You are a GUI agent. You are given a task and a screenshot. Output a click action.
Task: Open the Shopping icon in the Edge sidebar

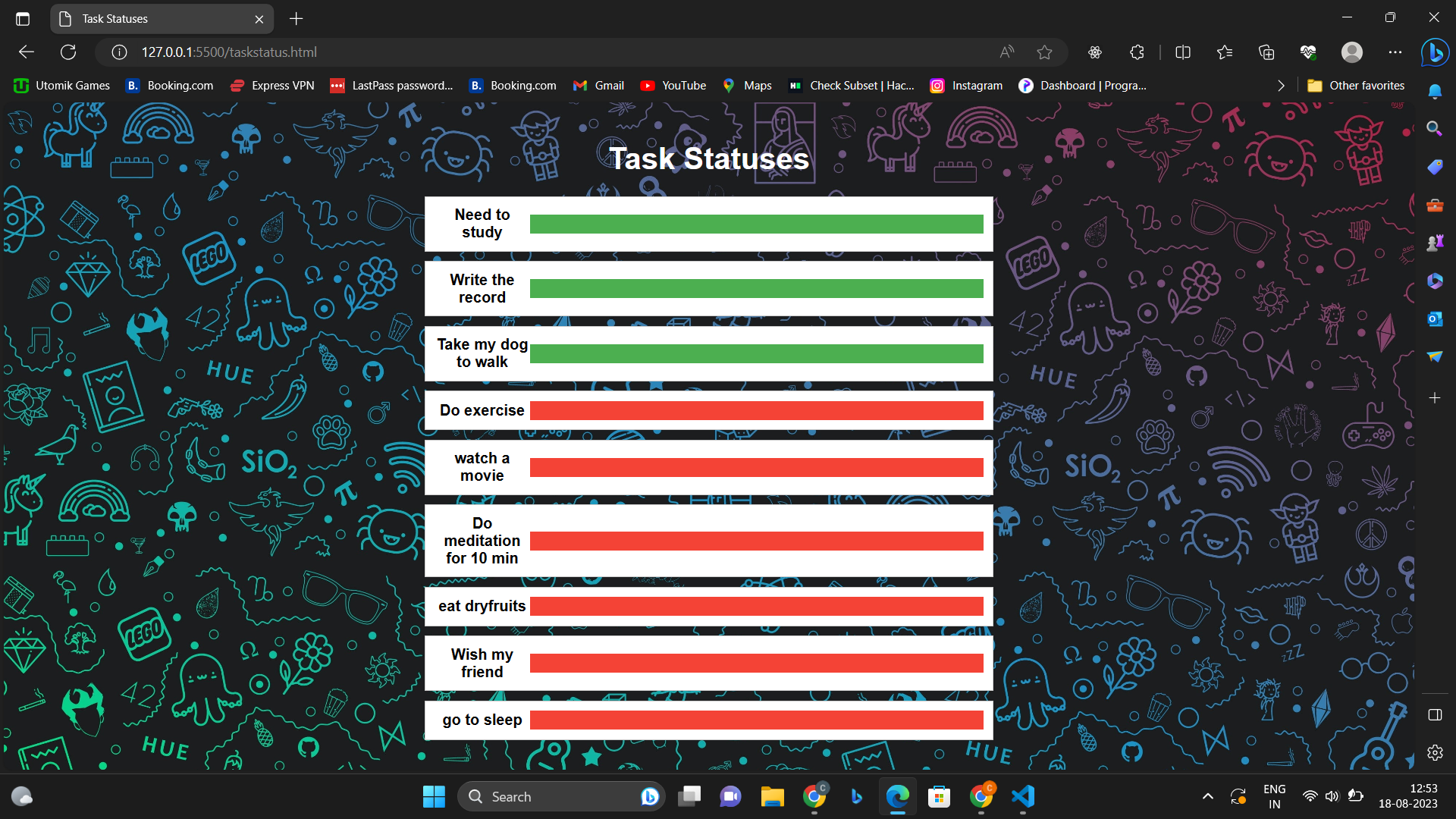click(x=1435, y=167)
